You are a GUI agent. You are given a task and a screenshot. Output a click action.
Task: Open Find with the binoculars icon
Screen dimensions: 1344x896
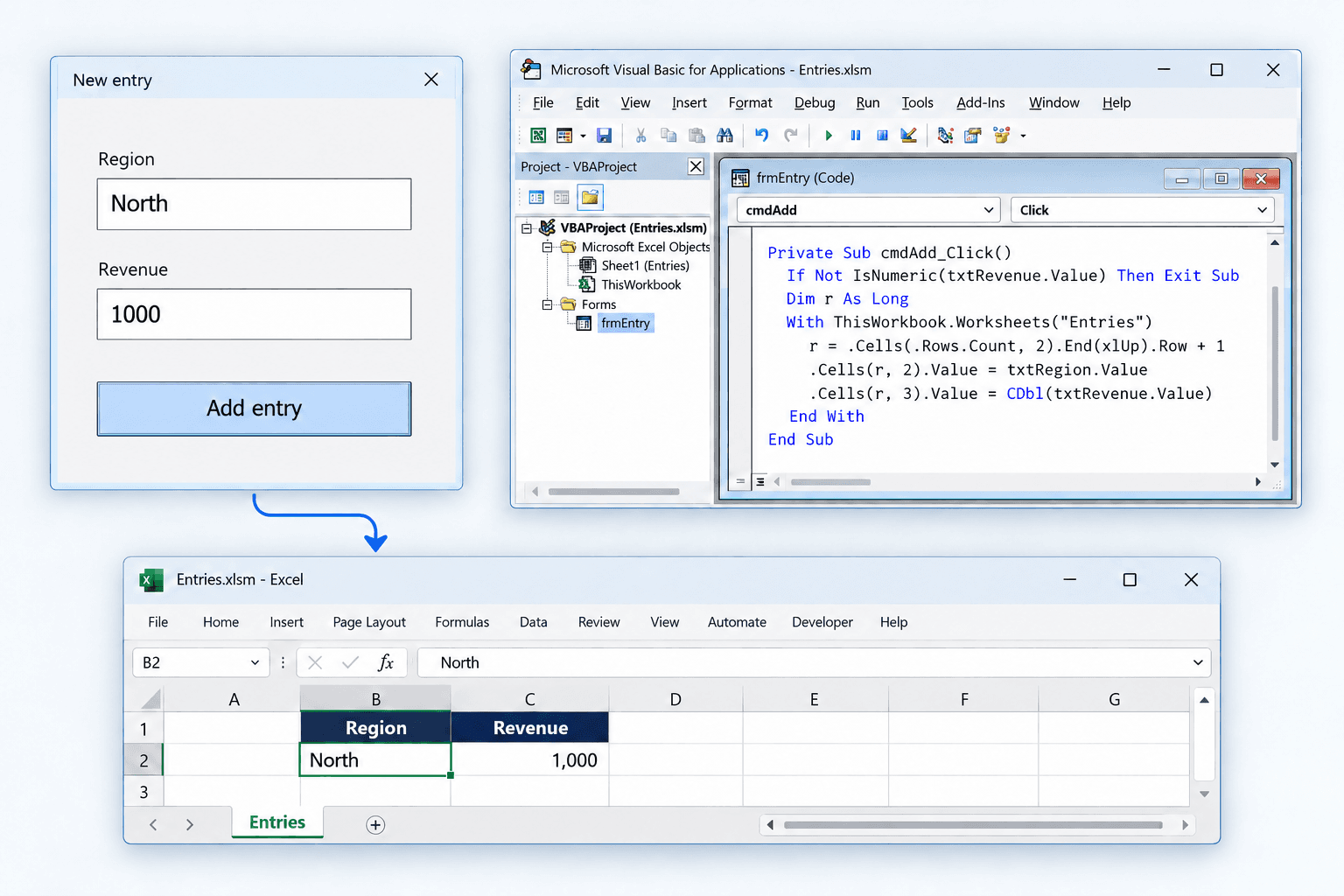tap(724, 136)
